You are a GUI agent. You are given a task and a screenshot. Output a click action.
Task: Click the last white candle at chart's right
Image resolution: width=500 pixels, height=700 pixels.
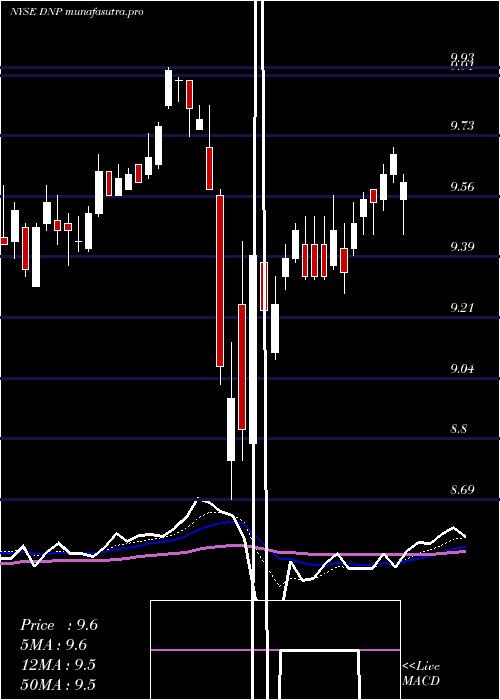(404, 191)
